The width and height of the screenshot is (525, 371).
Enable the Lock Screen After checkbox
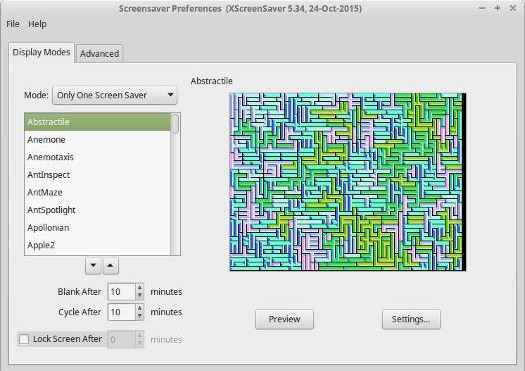click(24, 339)
